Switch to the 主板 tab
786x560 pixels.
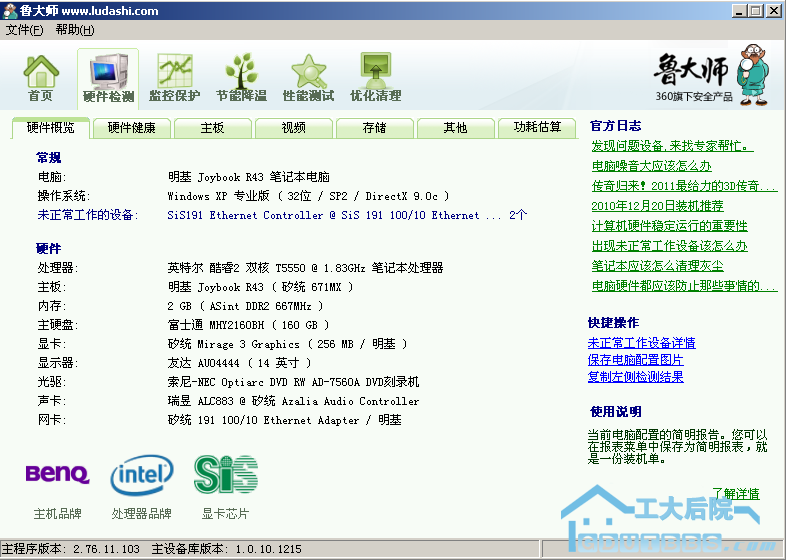coord(212,128)
